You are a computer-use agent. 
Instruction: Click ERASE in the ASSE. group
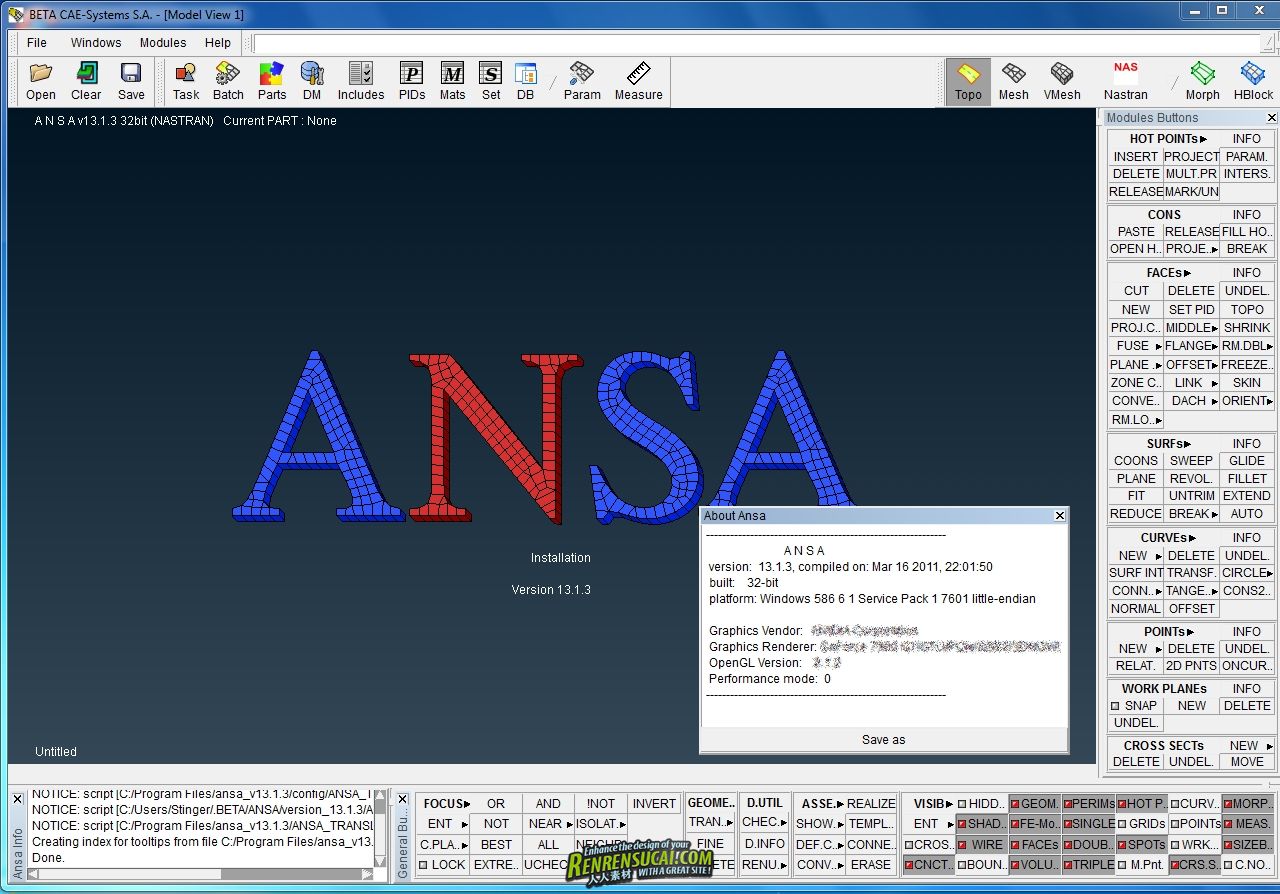871,865
